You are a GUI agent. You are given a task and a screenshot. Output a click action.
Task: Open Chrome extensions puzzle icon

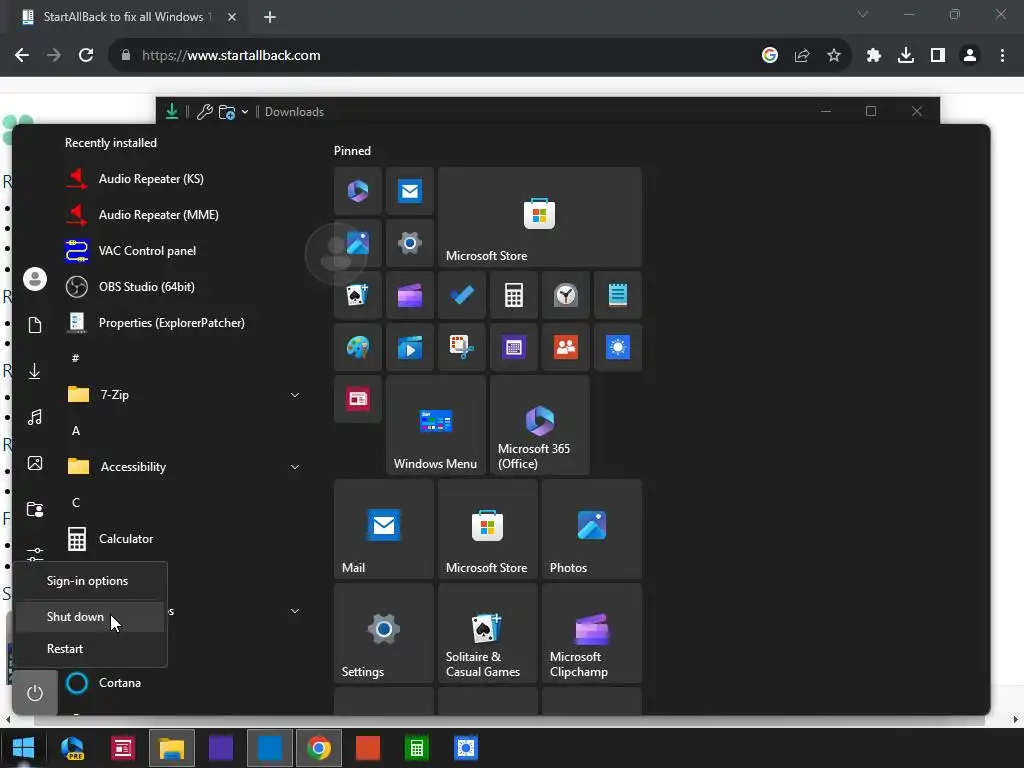[873, 55]
